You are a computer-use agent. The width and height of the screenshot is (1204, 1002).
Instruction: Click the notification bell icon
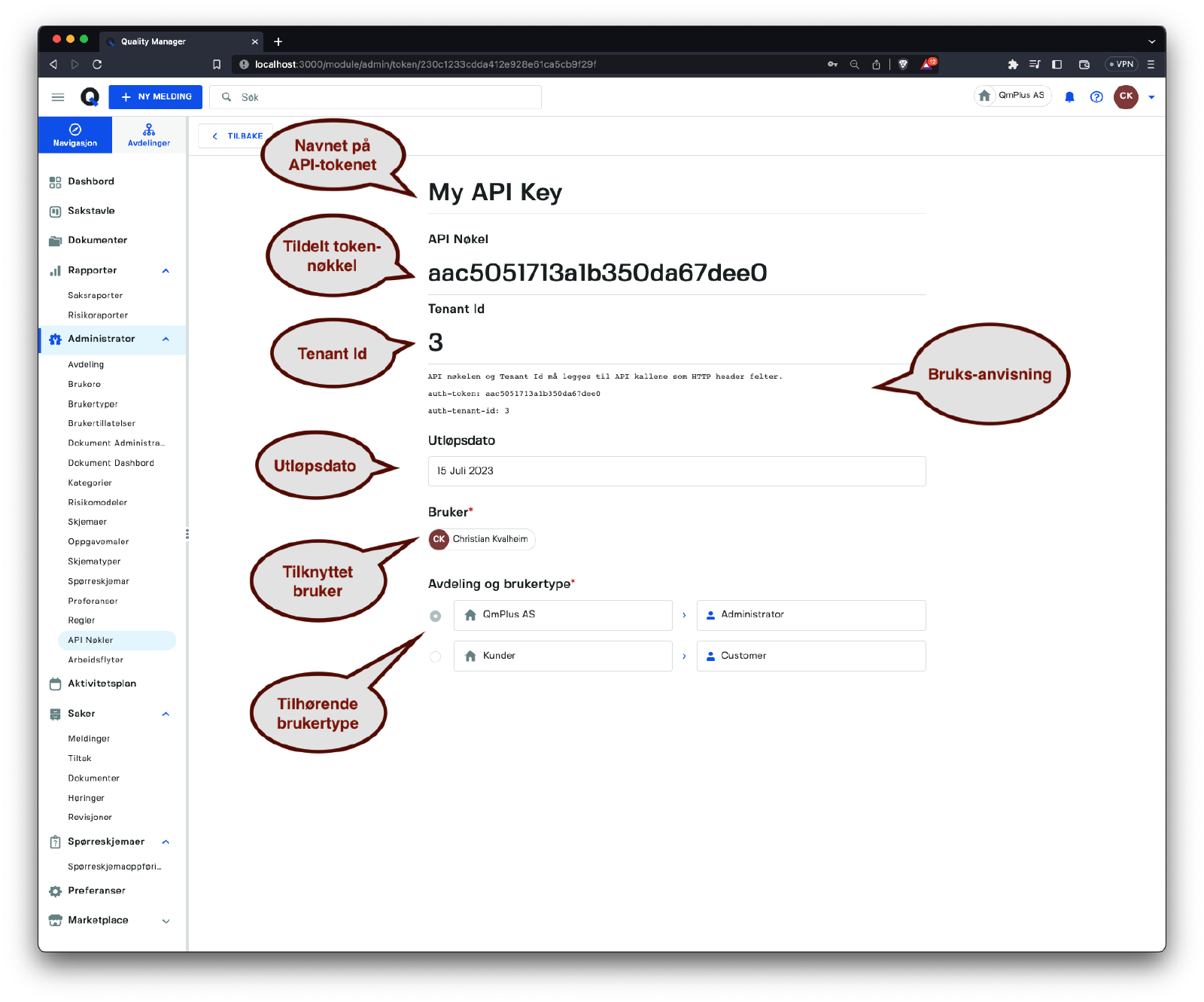(x=1069, y=97)
